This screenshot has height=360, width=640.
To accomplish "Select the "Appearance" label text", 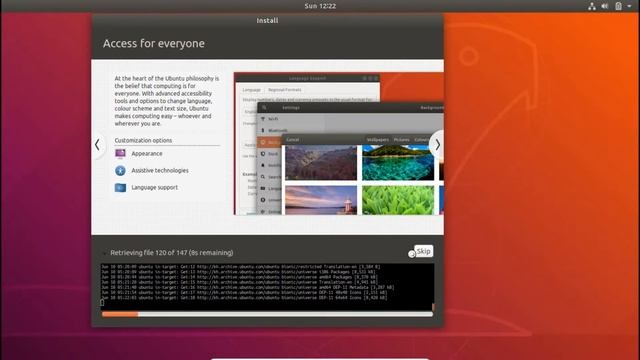I will pos(147,153).
